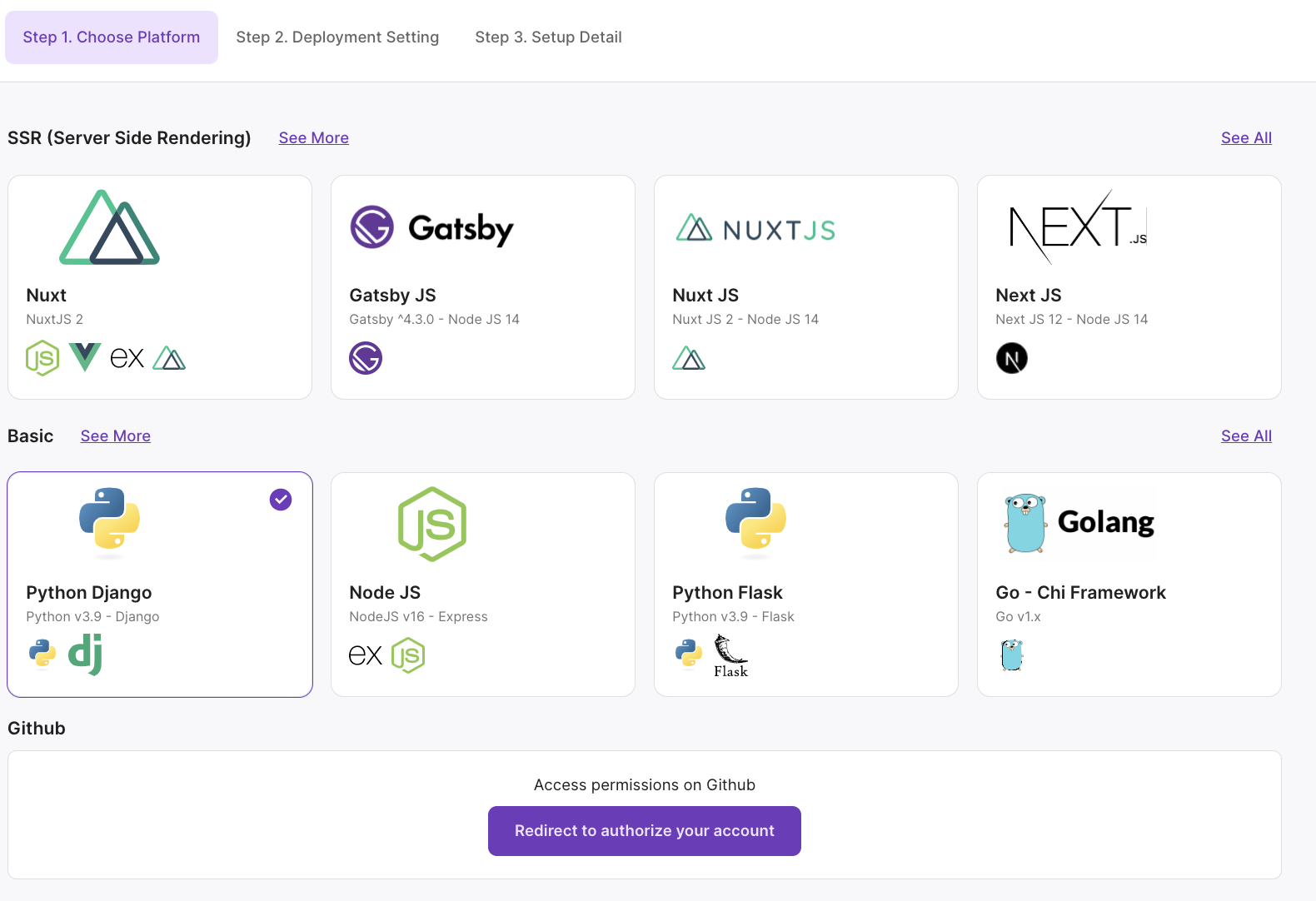Toggle the Python Django selected checkmark
Image resolution: width=1316 pixels, height=901 pixels.
pyautogui.click(x=281, y=500)
